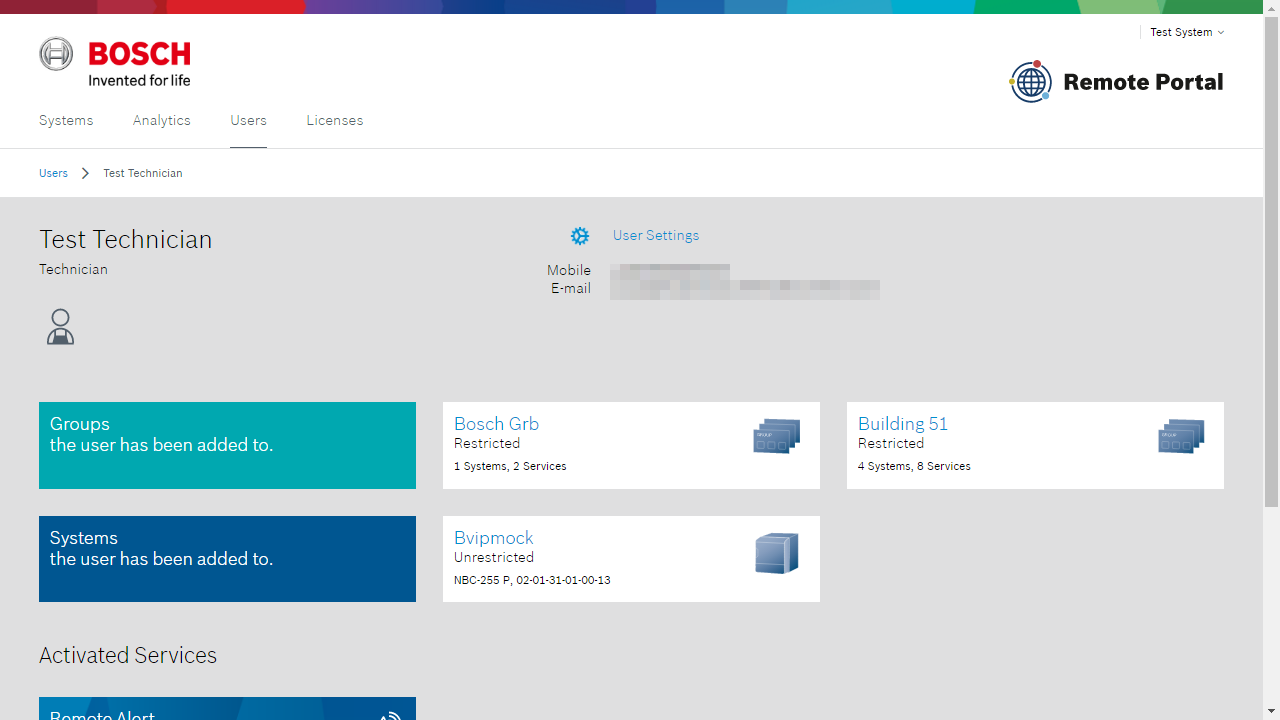Click the User Settings gear icon

[x=580, y=236]
